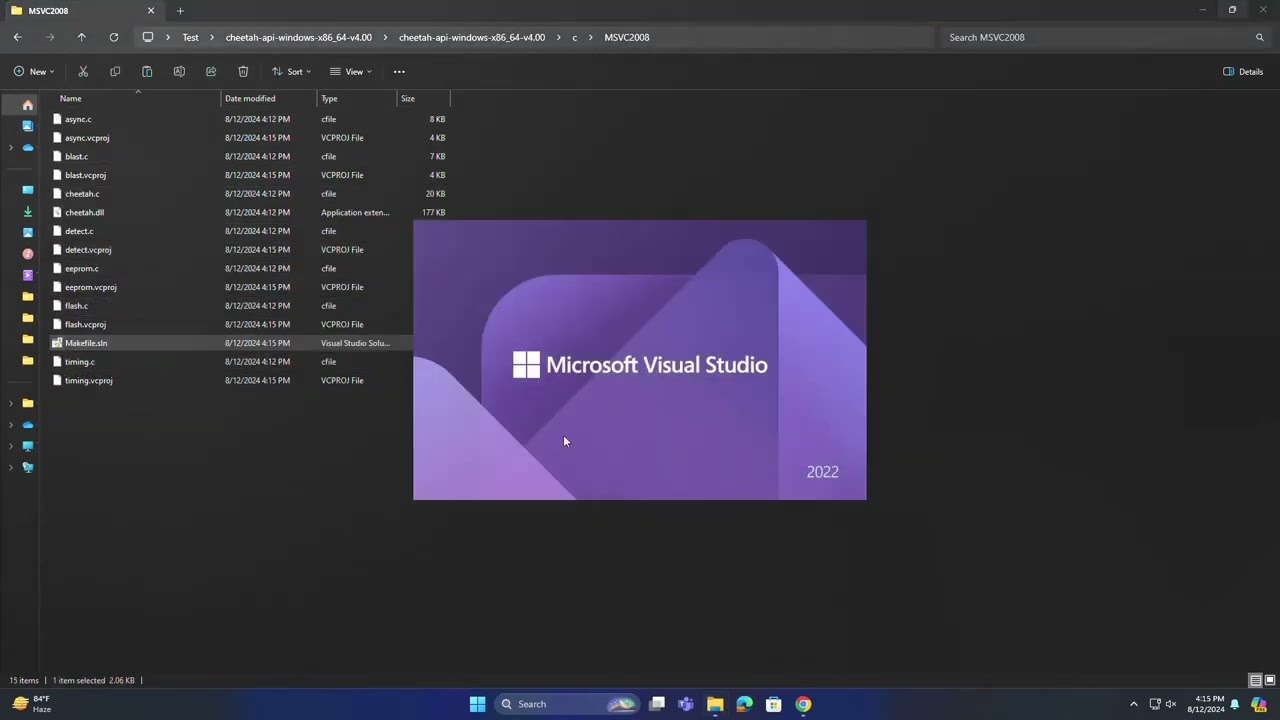Open the View dropdown
This screenshot has height=720, width=1280.
tap(351, 72)
